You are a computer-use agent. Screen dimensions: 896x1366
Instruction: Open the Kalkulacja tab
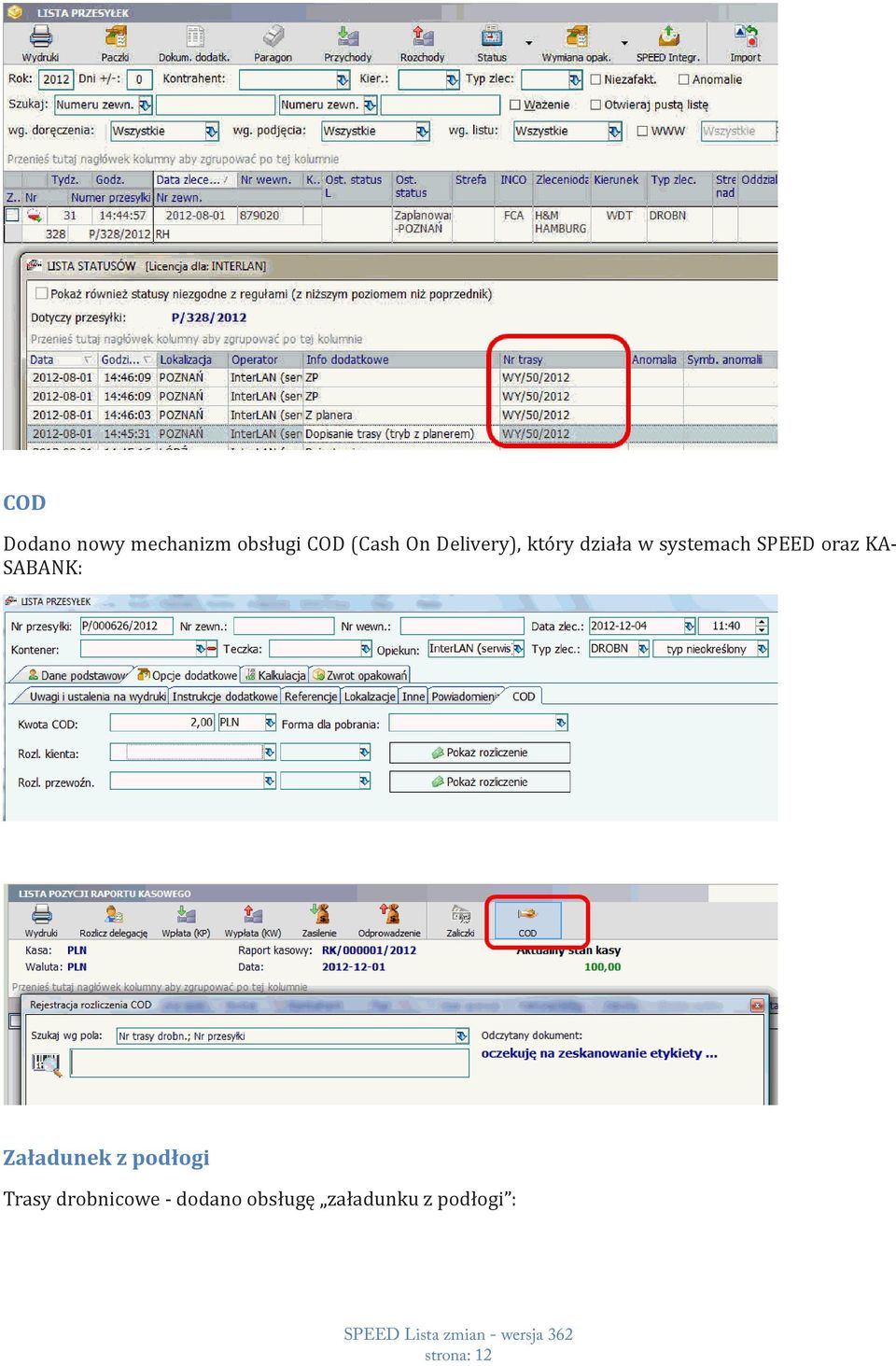(275, 675)
